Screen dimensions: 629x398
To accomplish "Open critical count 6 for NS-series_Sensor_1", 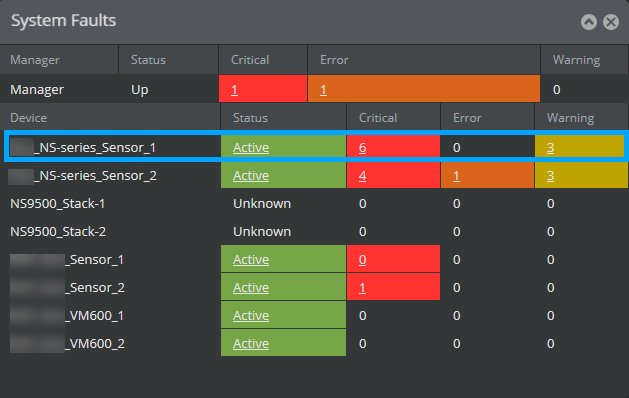I will tap(362, 148).
